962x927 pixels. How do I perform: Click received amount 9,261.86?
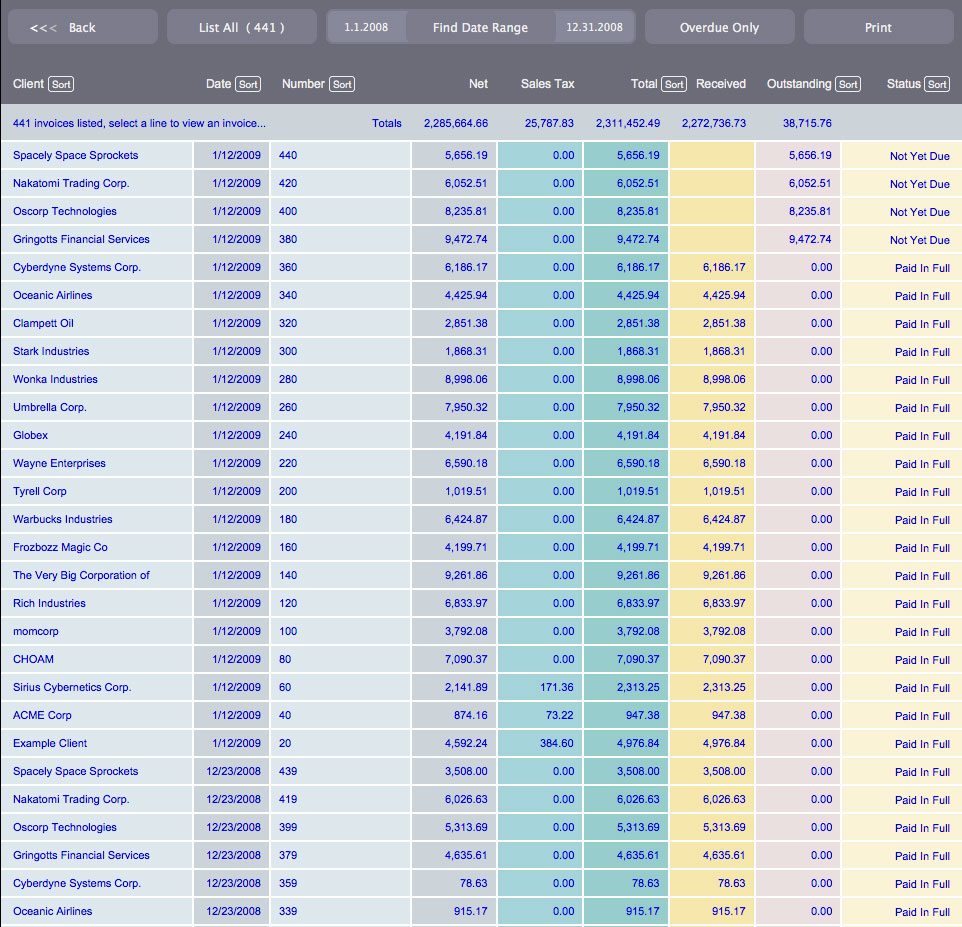coord(724,575)
